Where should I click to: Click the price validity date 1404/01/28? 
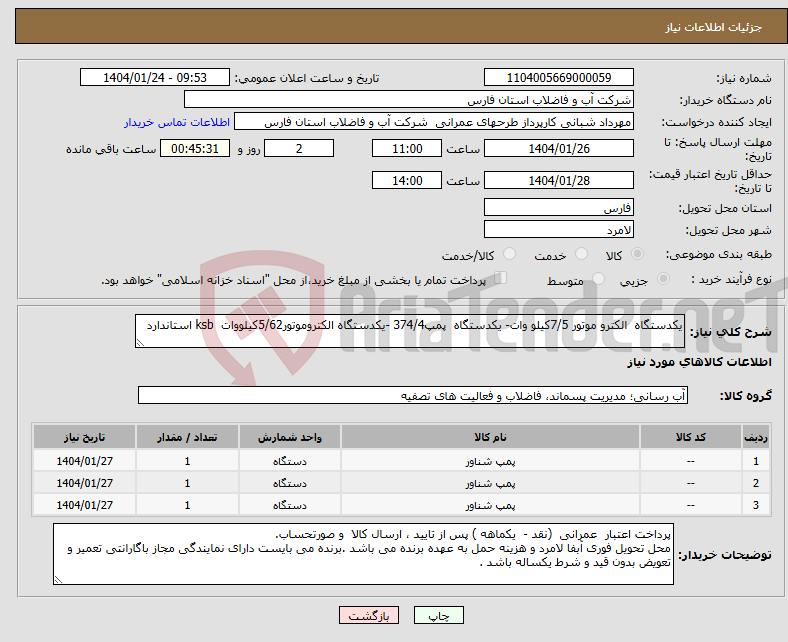(558, 180)
